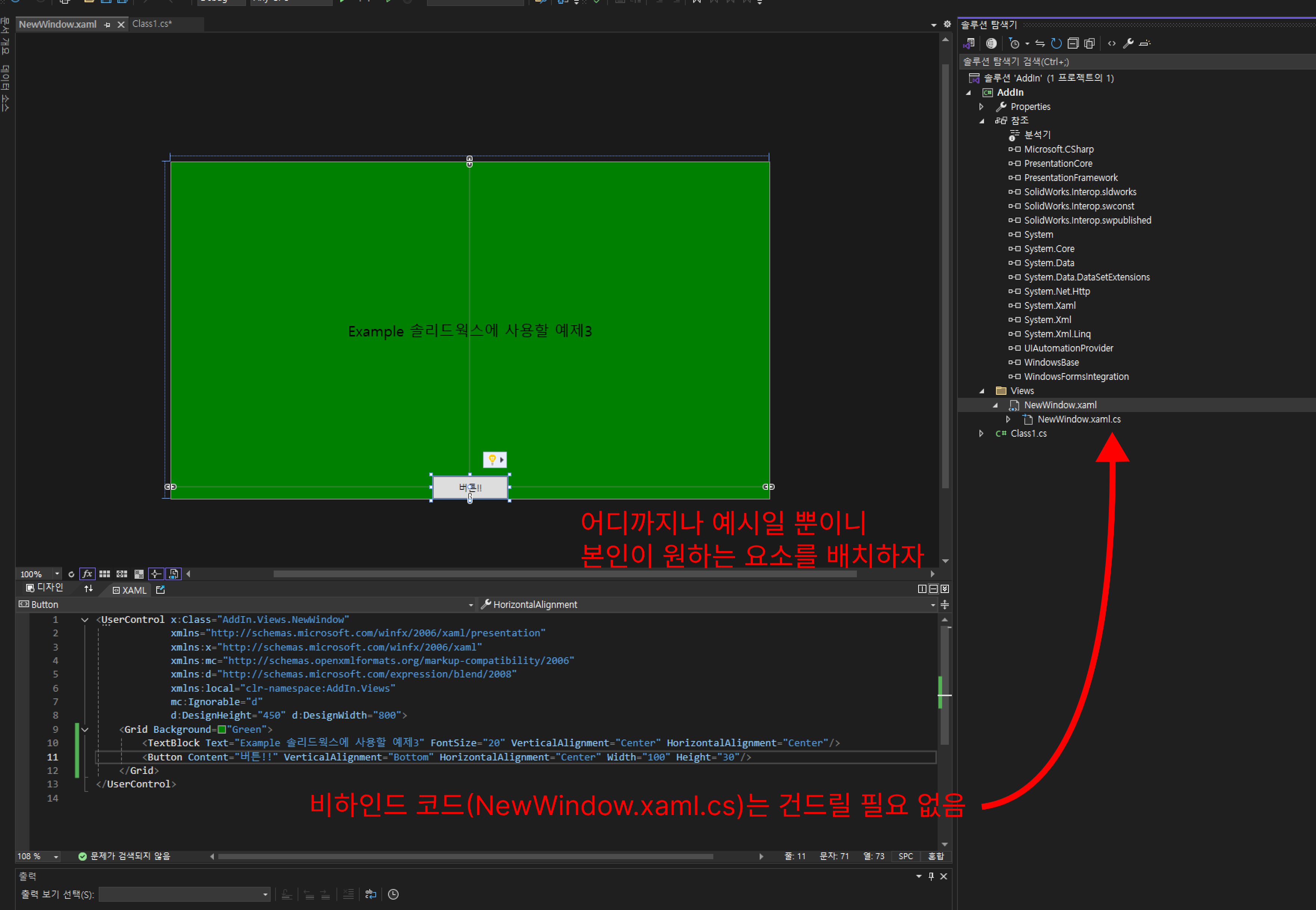Image resolution: width=1316 pixels, height=910 pixels.
Task: Select horizontal split view icon
Action: [934, 589]
